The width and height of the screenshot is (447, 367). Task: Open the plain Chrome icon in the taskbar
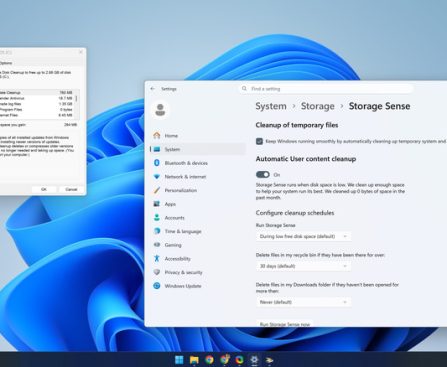(x=209, y=360)
